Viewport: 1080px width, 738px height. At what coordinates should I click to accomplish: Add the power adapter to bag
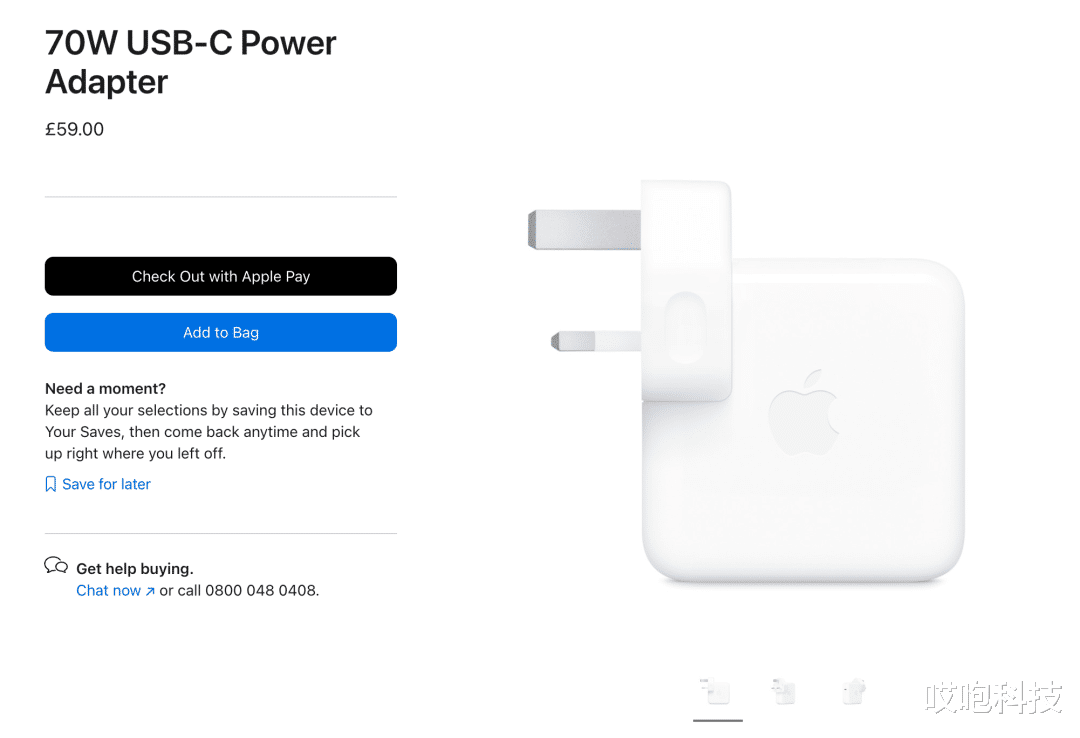click(220, 332)
